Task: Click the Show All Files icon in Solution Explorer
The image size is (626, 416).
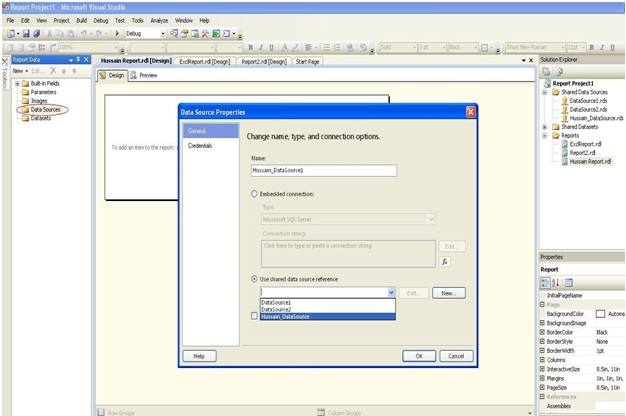Action: [559, 72]
